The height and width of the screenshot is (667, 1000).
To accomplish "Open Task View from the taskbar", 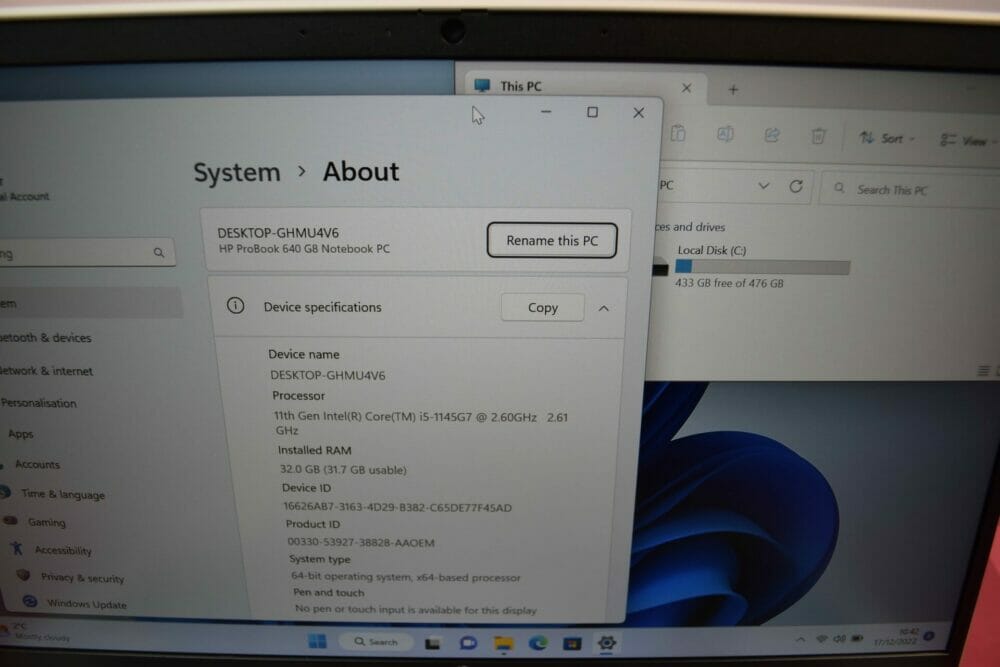I will point(432,643).
